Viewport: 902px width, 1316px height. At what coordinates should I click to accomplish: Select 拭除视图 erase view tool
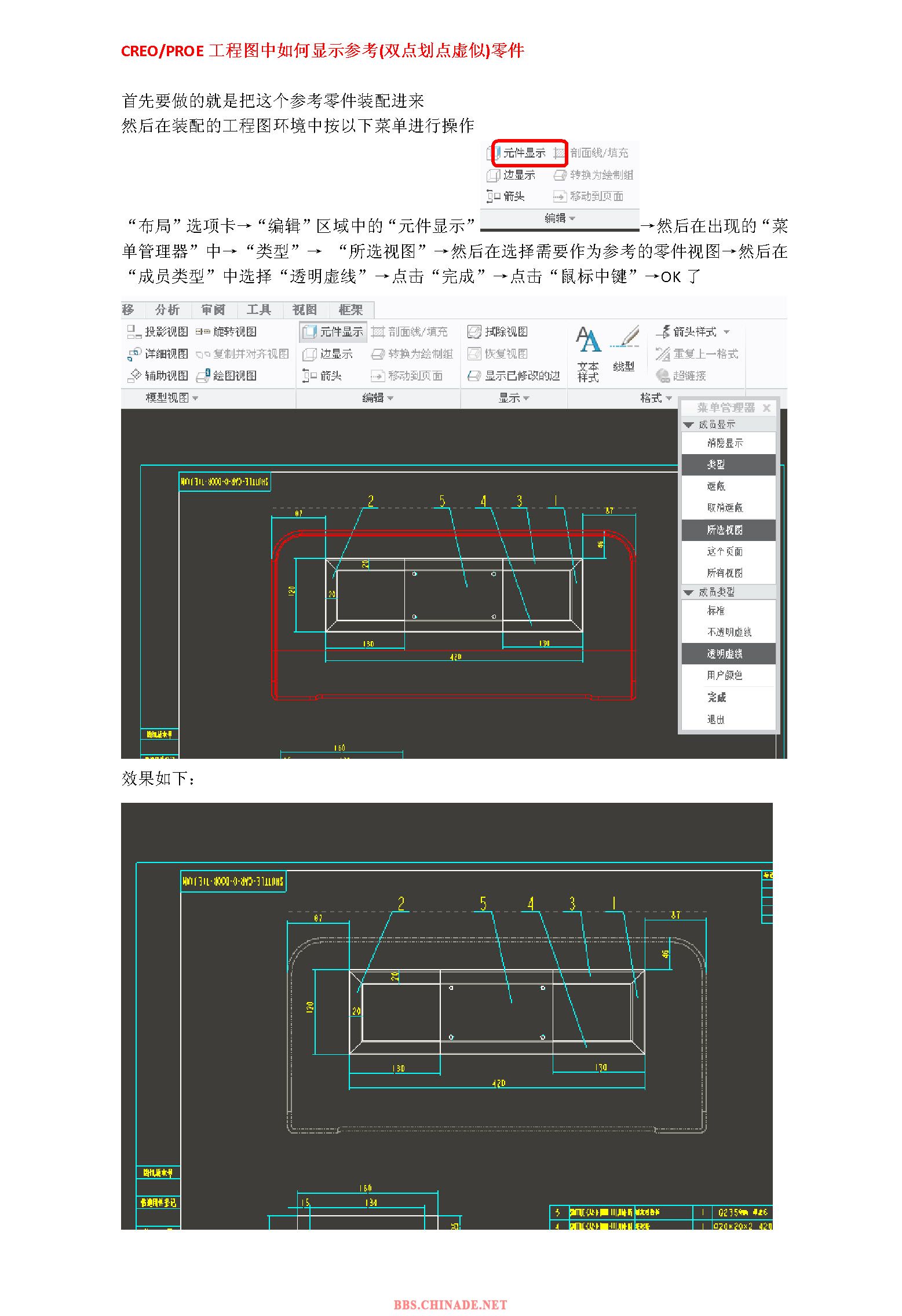pos(498,332)
